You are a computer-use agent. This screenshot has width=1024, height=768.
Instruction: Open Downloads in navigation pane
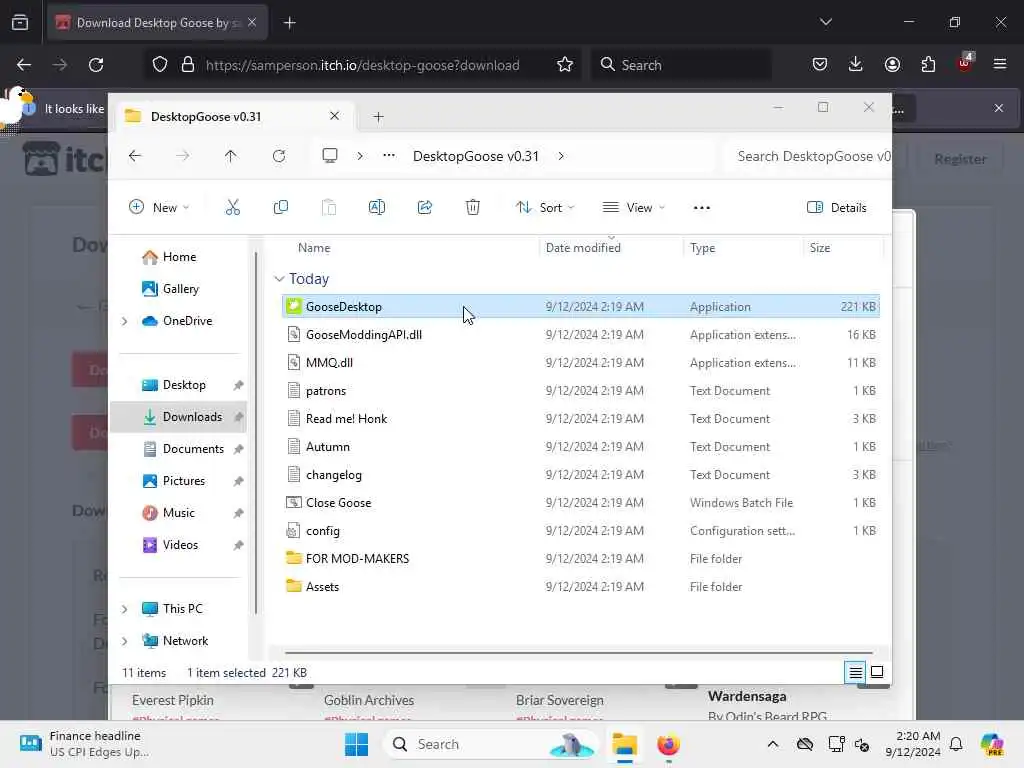pos(179,417)
